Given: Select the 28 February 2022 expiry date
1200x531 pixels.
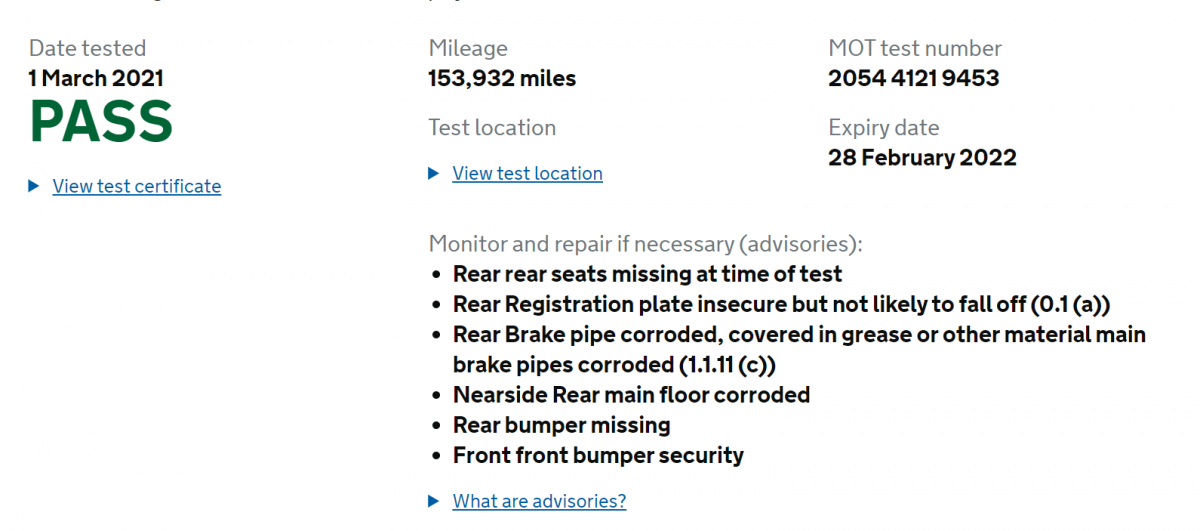Looking at the screenshot, I should [922, 158].
